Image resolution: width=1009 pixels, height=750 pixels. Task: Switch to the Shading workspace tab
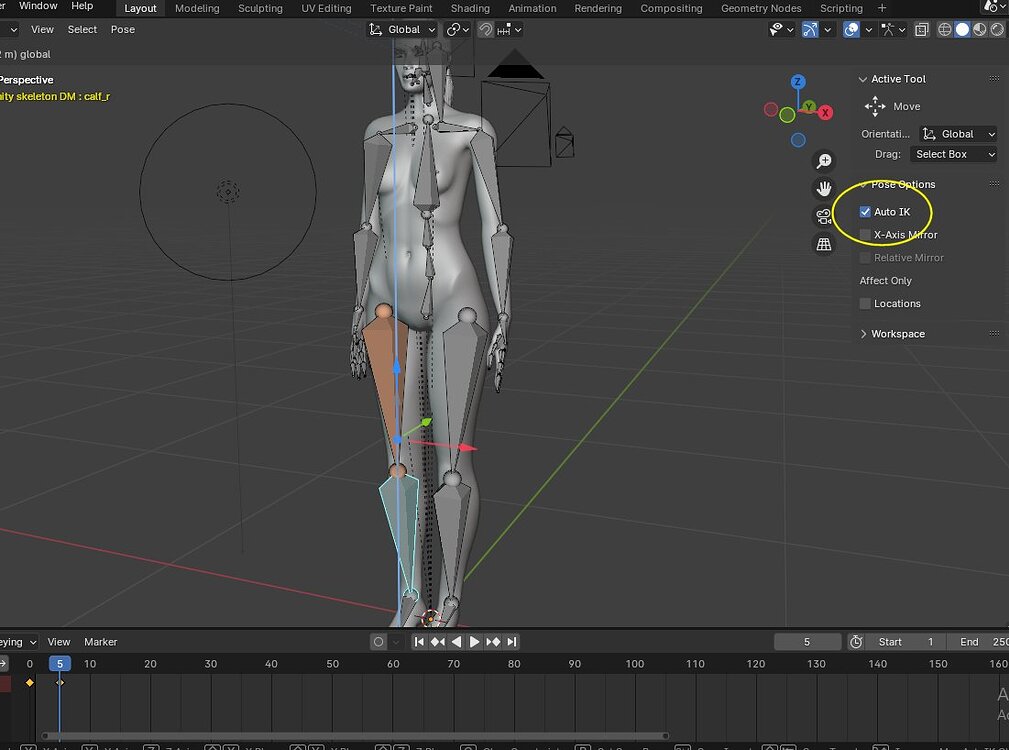pos(470,8)
